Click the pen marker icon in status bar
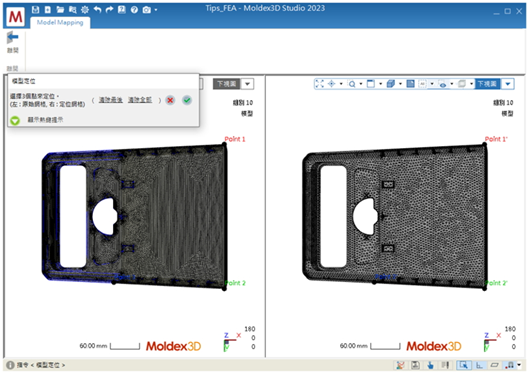529x374 pixels. click(x=445, y=365)
